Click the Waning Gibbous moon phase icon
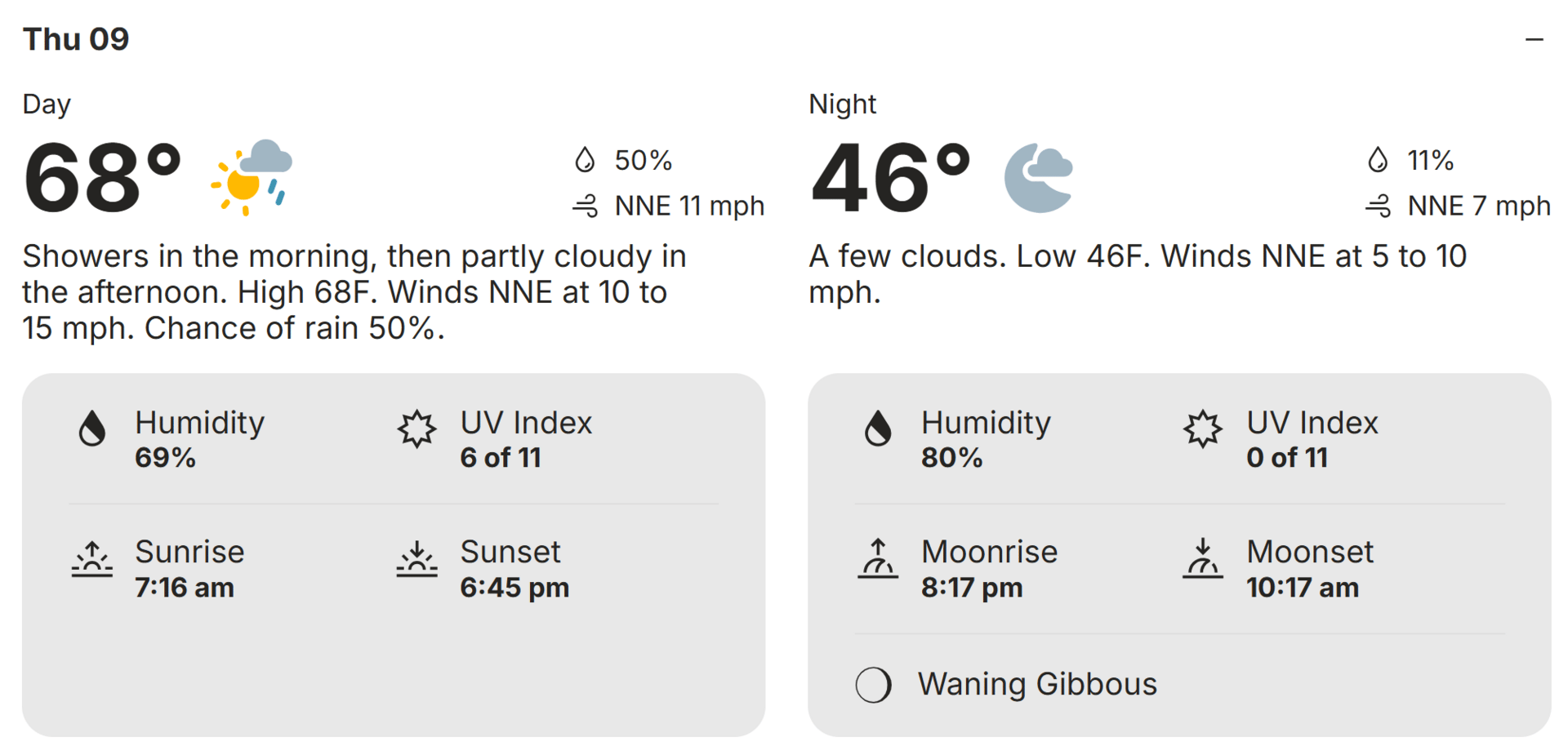Image resolution: width=1568 pixels, height=755 pixels. (x=874, y=685)
